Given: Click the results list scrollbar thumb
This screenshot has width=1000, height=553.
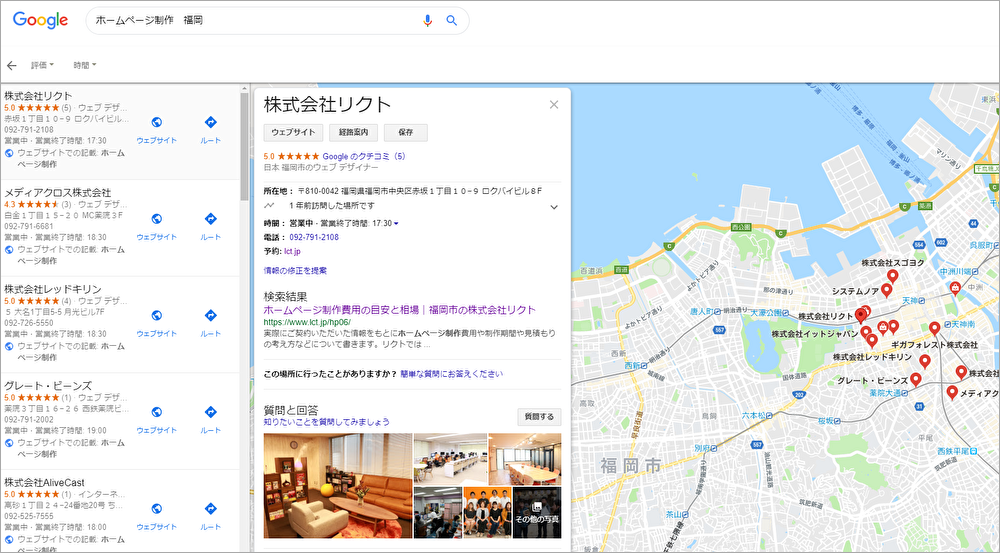Looking at the screenshot, I should pos(244,147).
